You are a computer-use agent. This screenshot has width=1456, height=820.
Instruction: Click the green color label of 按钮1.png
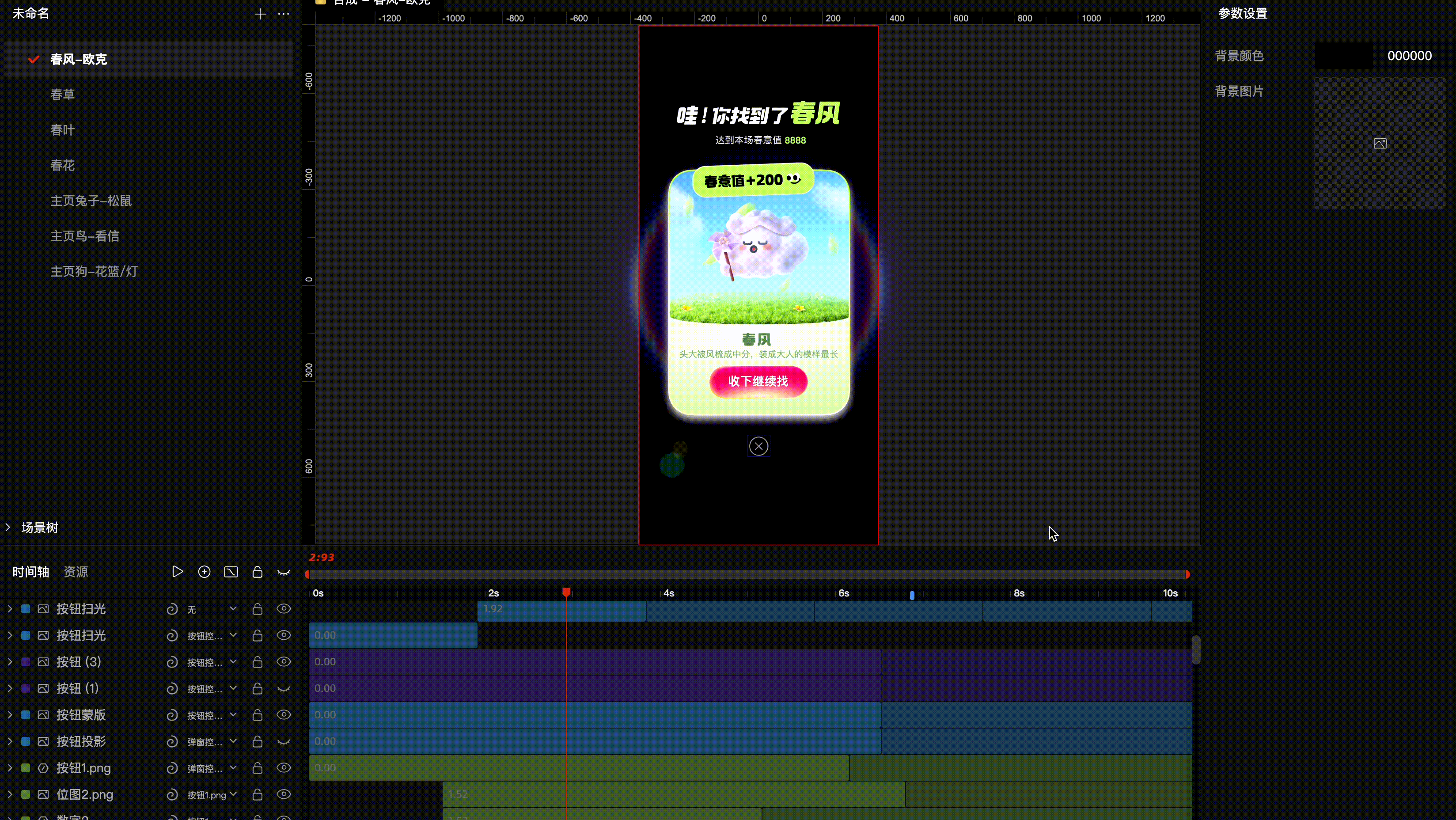(26, 768)
